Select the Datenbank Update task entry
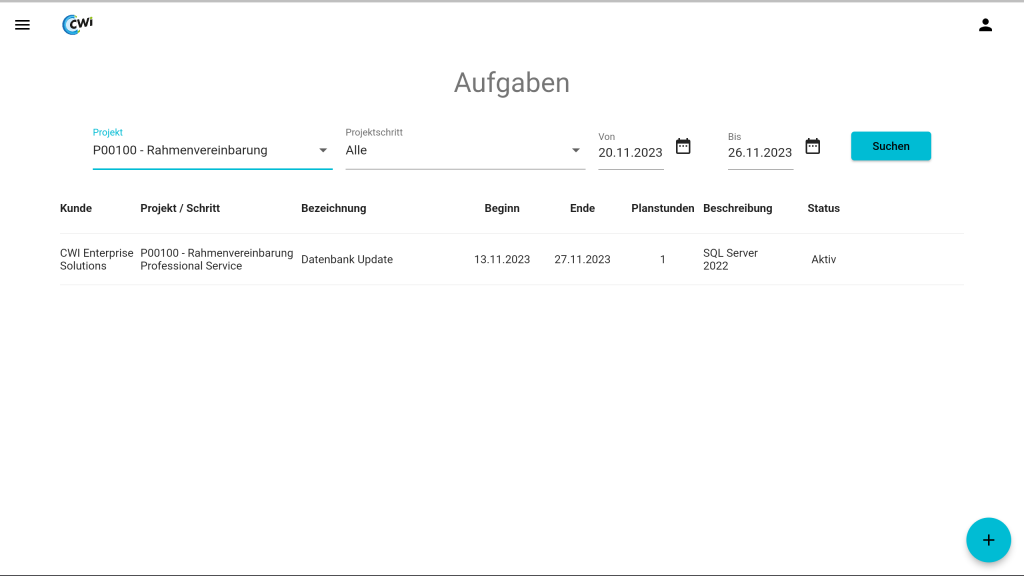The width and height of the screenshot is (1024, 576). [347, 260]
